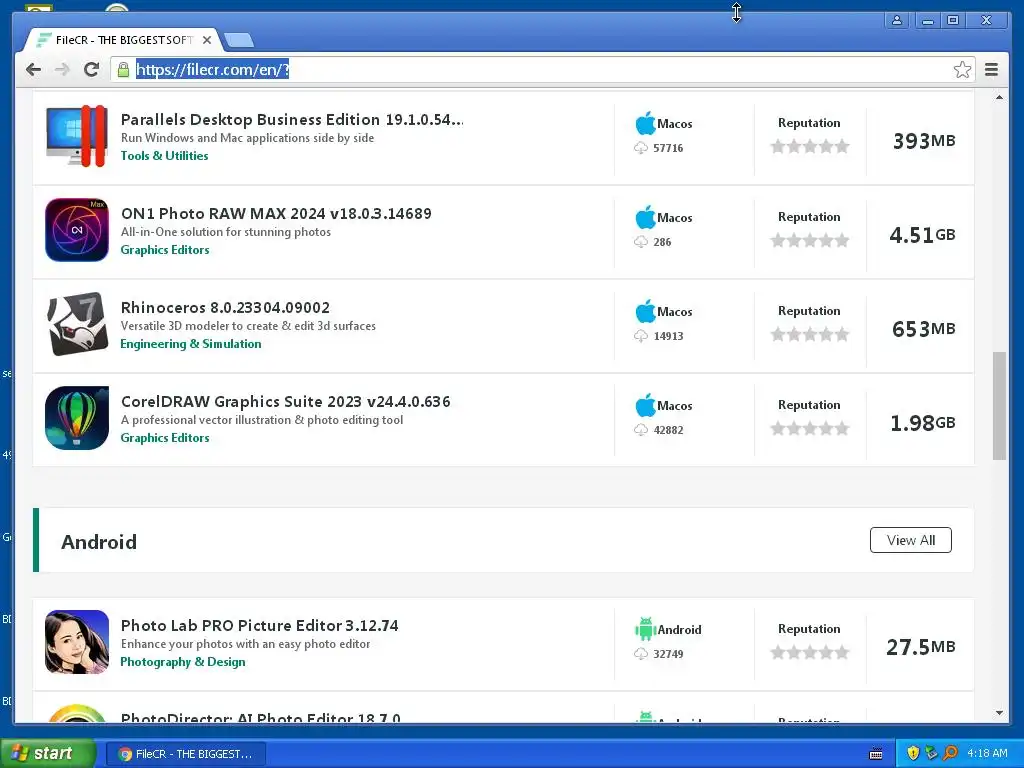Open the Photography & Design category link
Viewport: 1024px width, 768px height.
pos(183,662)
